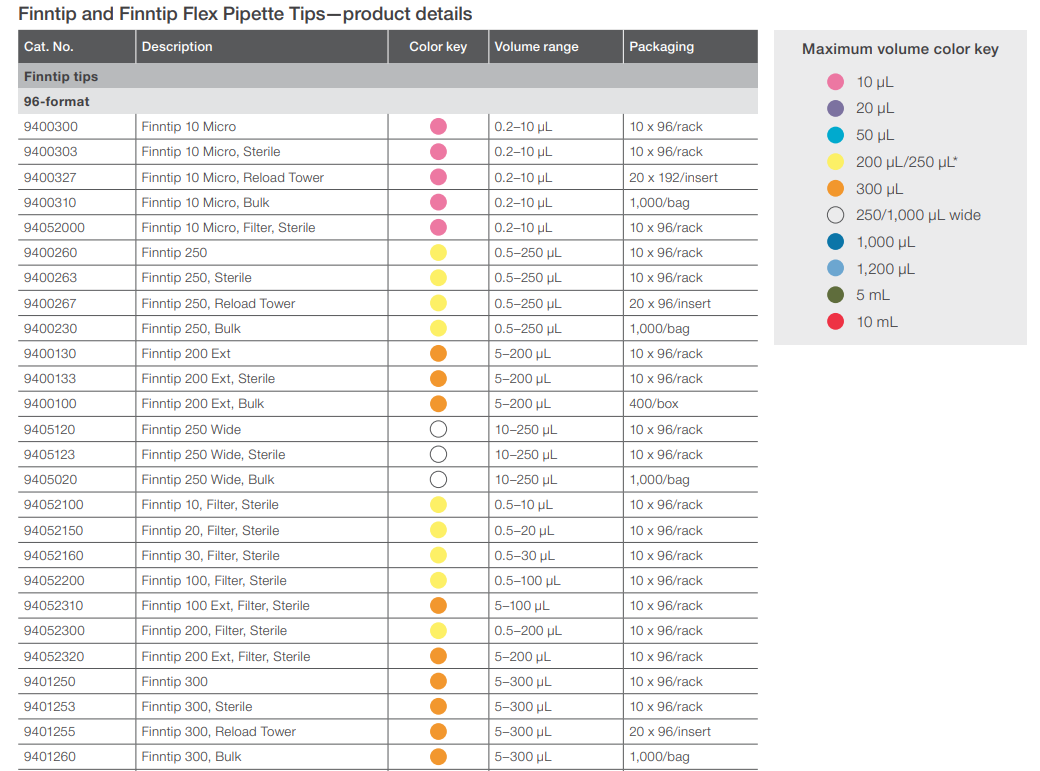Click the Packaging column header
This screenshot has height=771, width=1040.
click(x=661, y=46)
